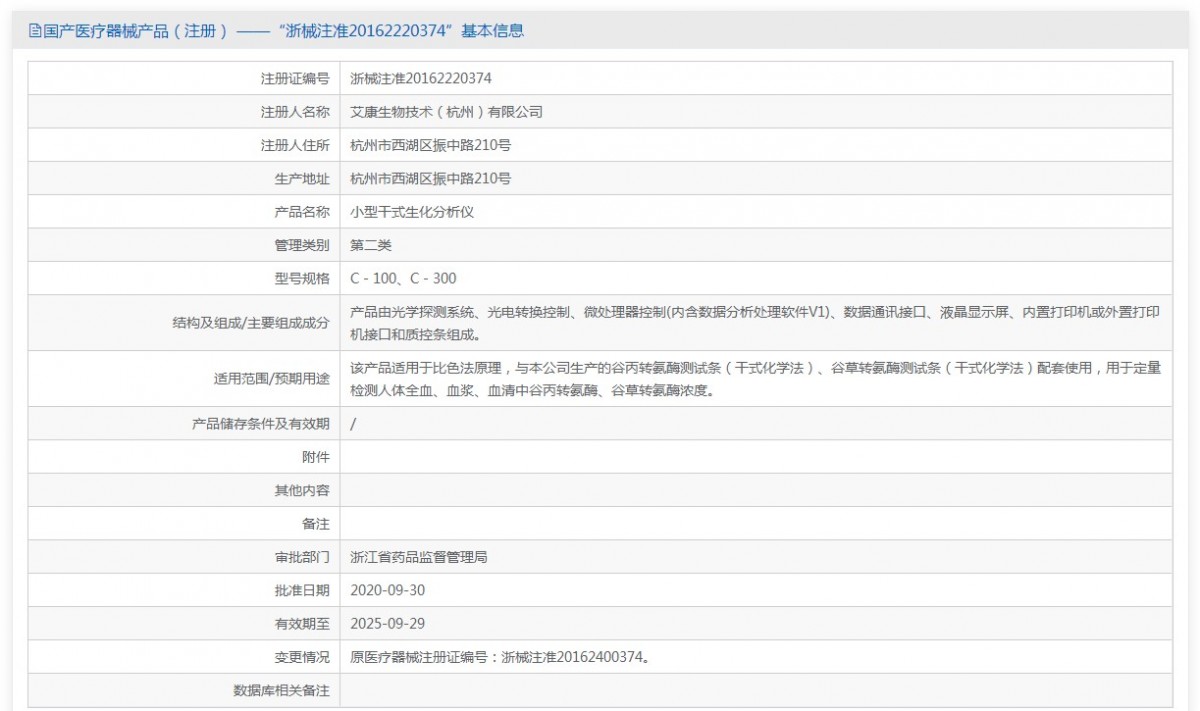
Task: Select the change note mentioning 浙械注准20162400374
Action: click(500, 658)
